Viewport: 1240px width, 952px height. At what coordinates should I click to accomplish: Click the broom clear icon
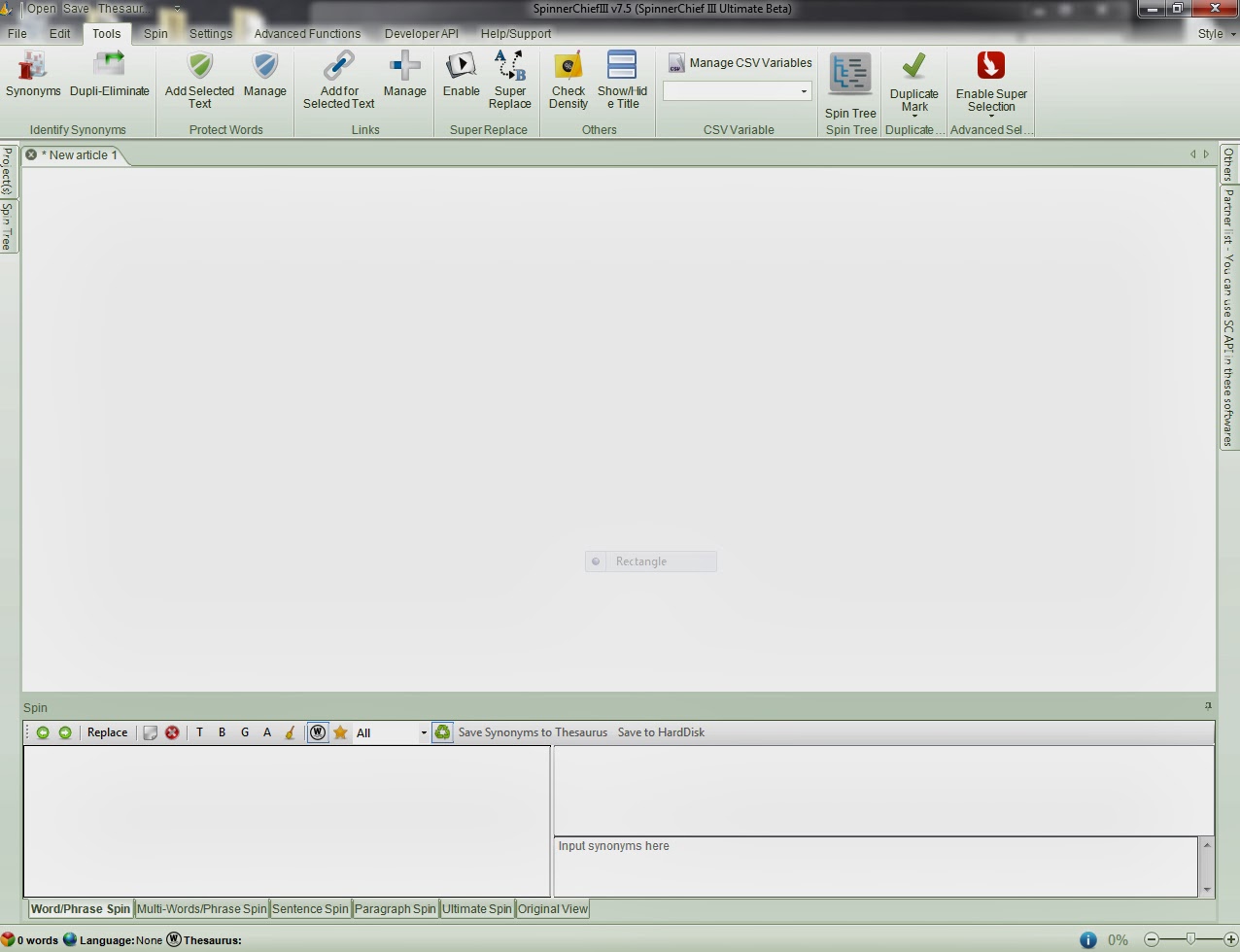[x=290, y=732]
